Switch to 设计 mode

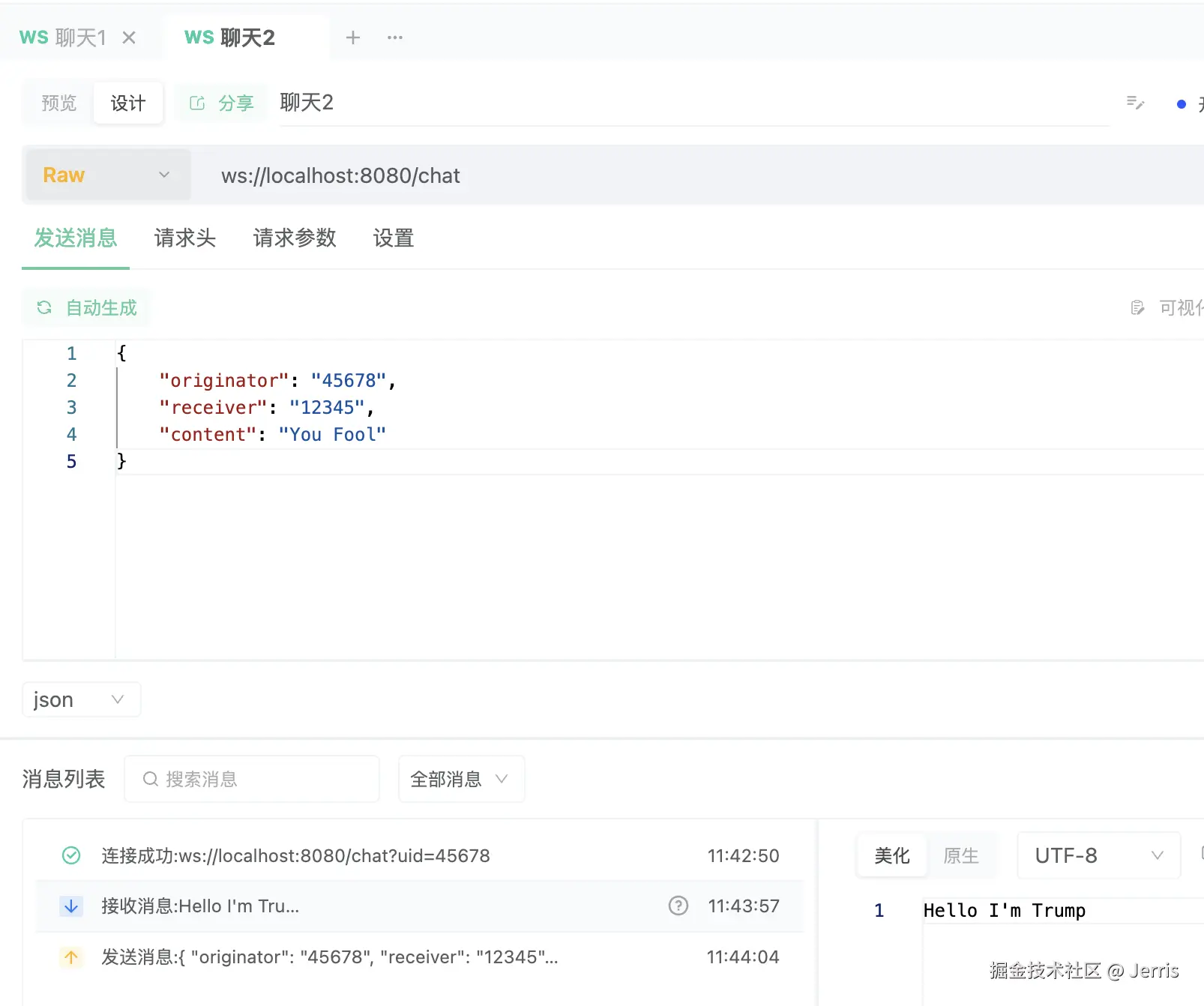pyautogui.click(x=128, y=103)
